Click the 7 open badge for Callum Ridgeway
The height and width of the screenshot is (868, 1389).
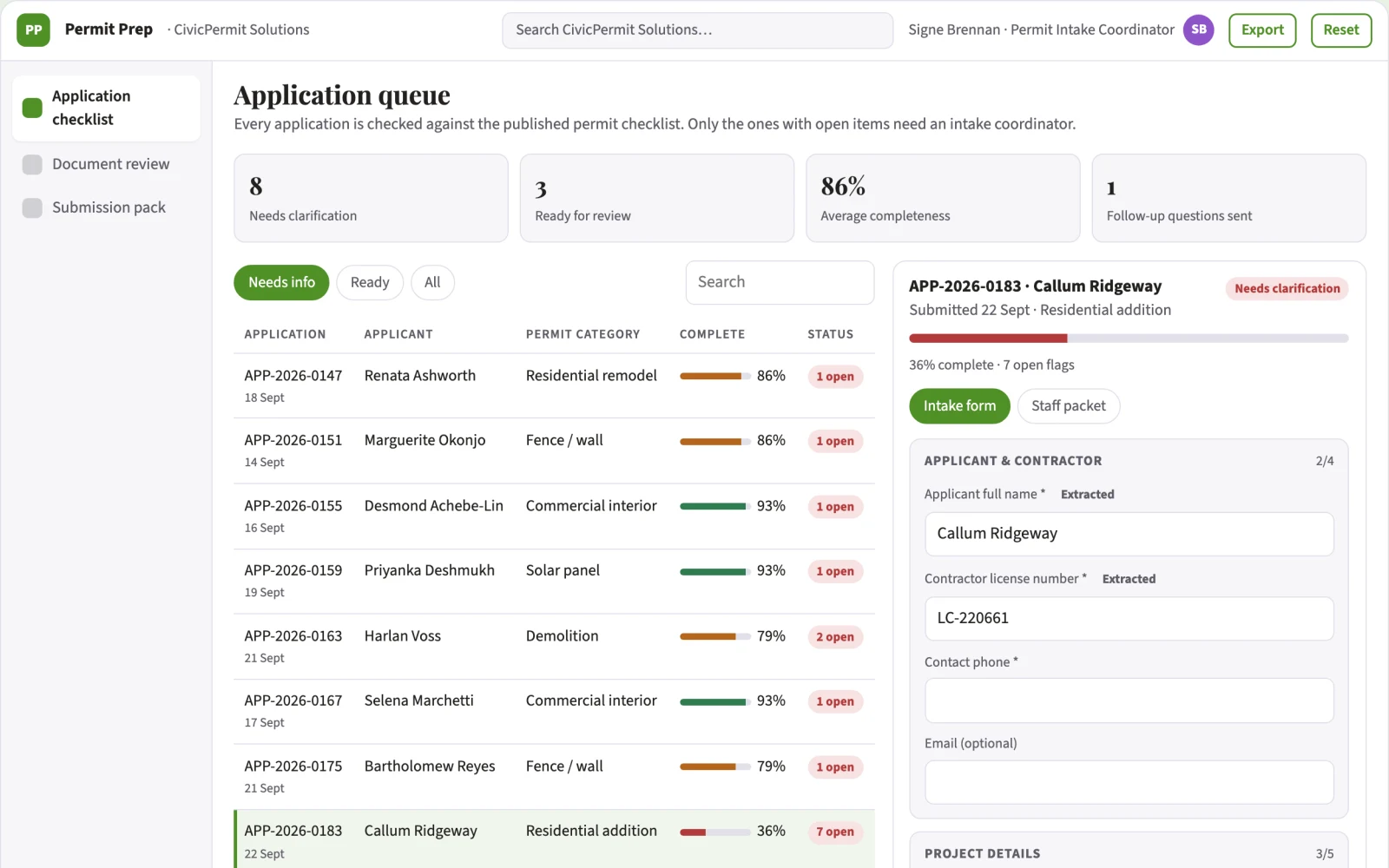coord(834,832)
